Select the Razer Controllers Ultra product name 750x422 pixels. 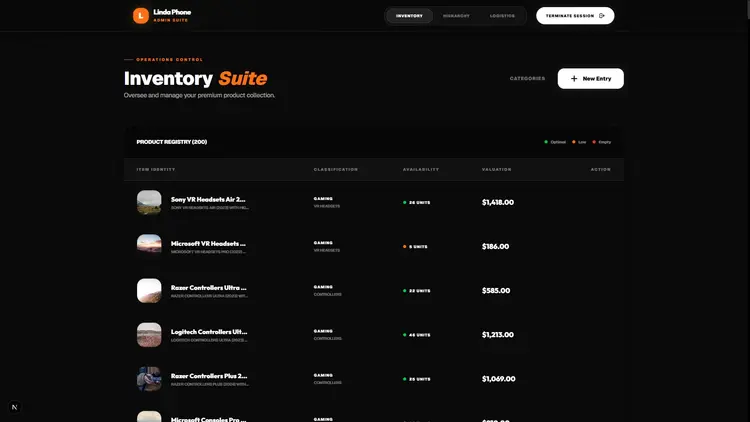(x=209, y=288)
